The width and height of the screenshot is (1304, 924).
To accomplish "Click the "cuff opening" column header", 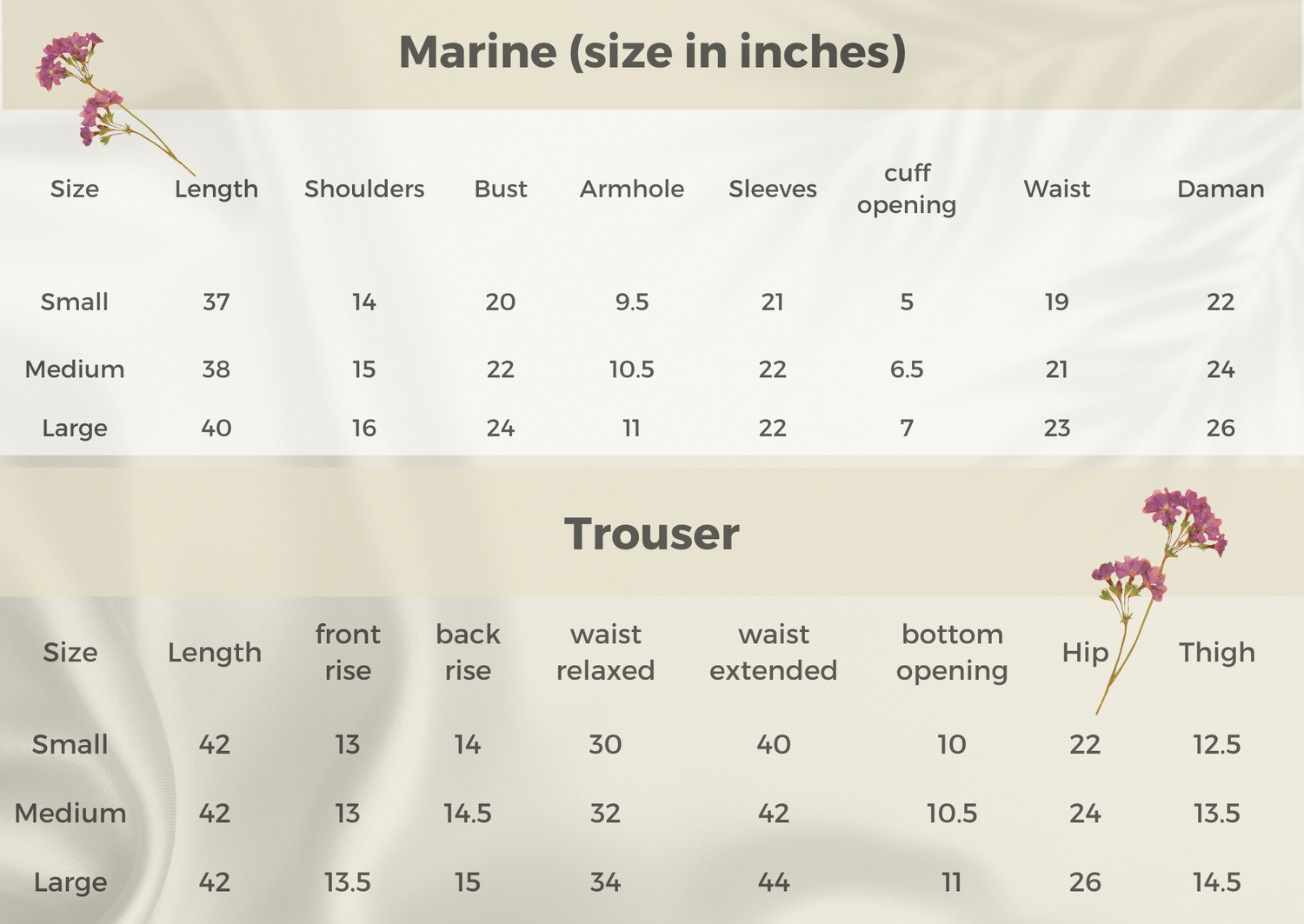I will pyautogui.click(x=907, y=189).
